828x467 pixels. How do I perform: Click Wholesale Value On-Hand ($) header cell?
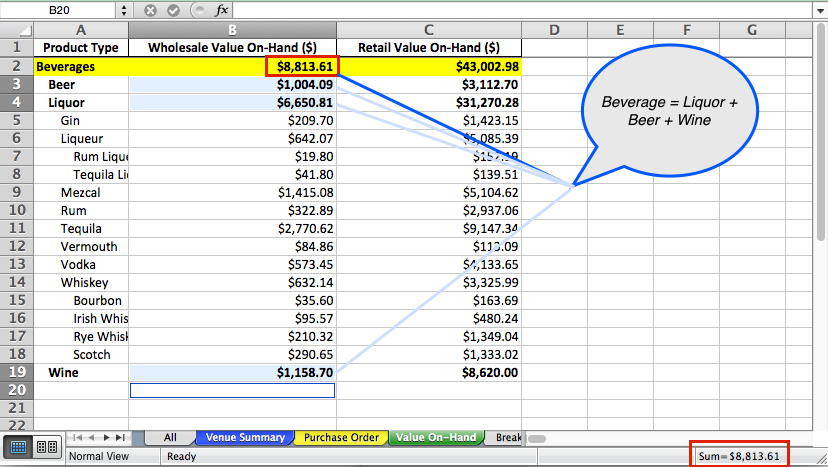click(232, 48)
